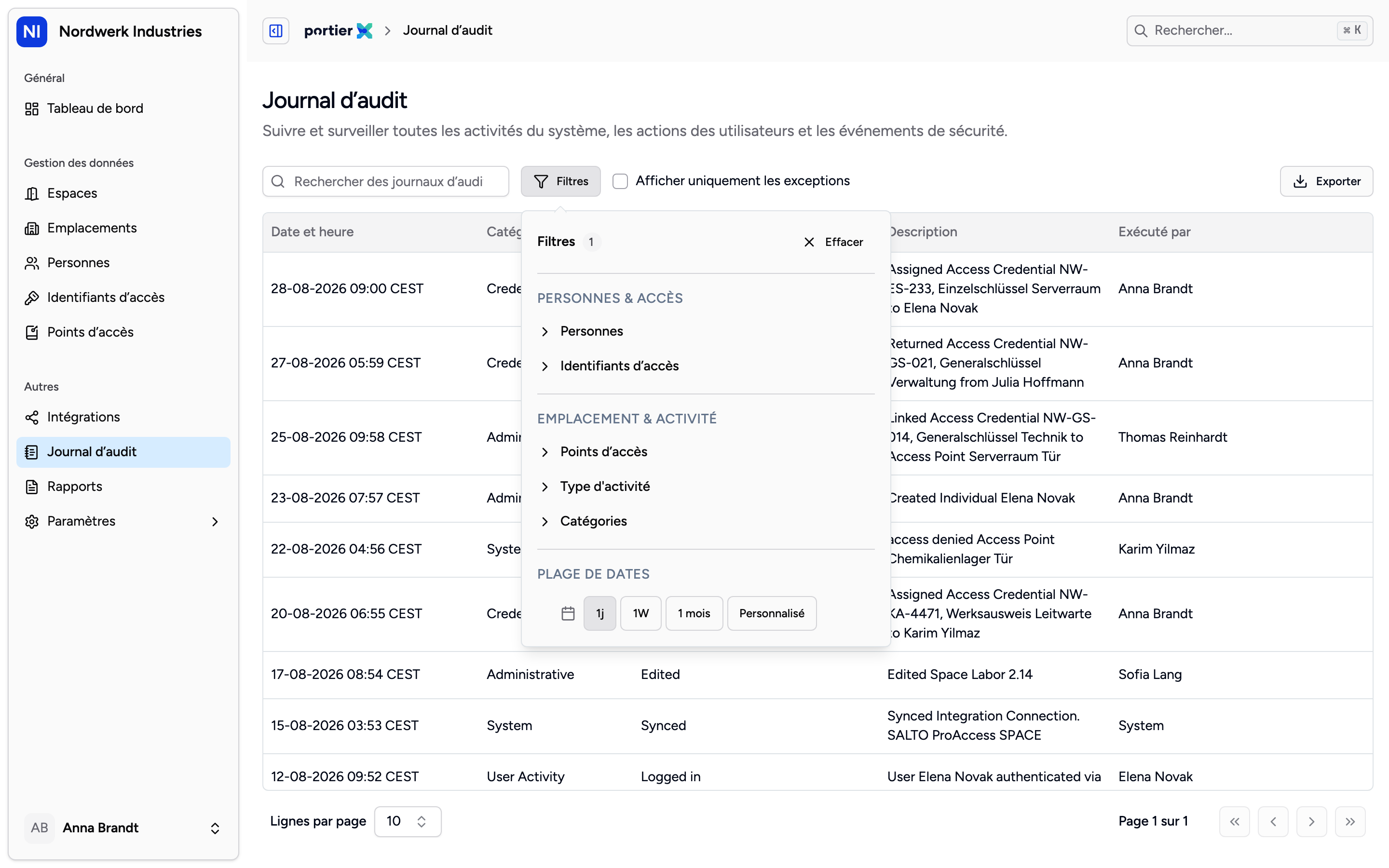
Task: Focus the global Rechercher search field
Action: [1250, 31]
